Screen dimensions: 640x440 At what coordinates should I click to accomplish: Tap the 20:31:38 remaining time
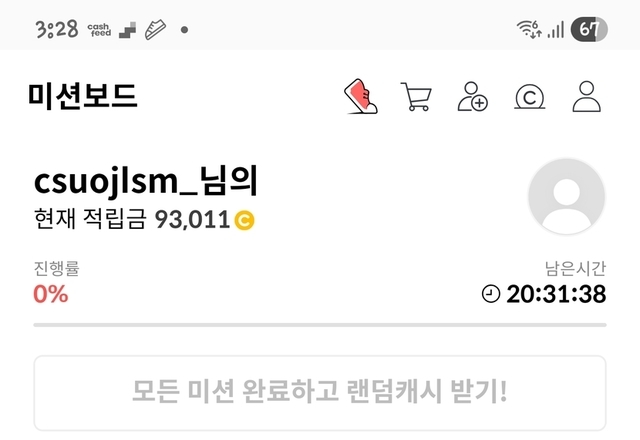click(556, 294)
